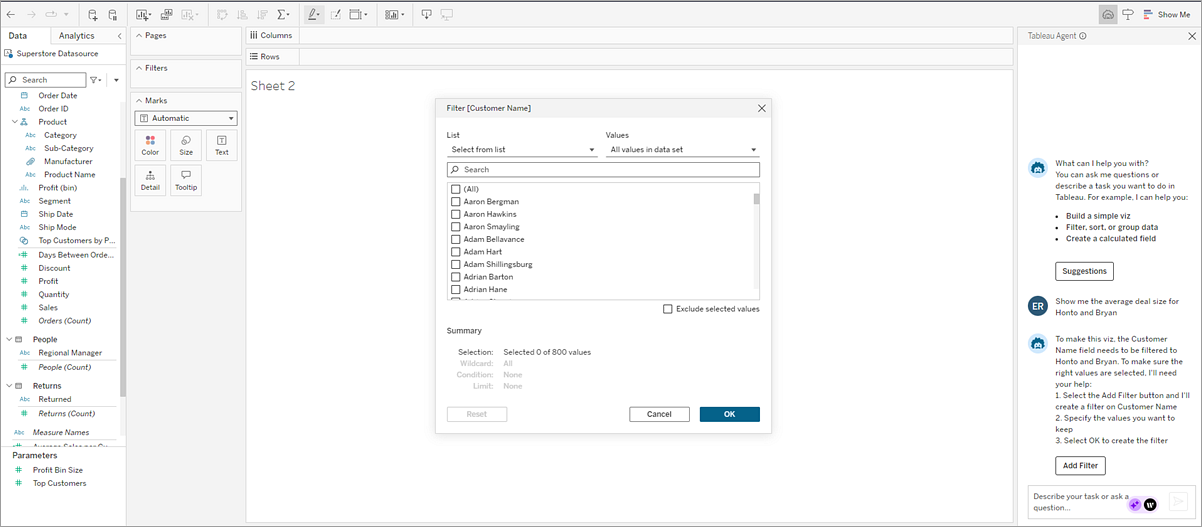Click the Tableau Agent info icon
1202x527 pixels.
(1083, 36)
